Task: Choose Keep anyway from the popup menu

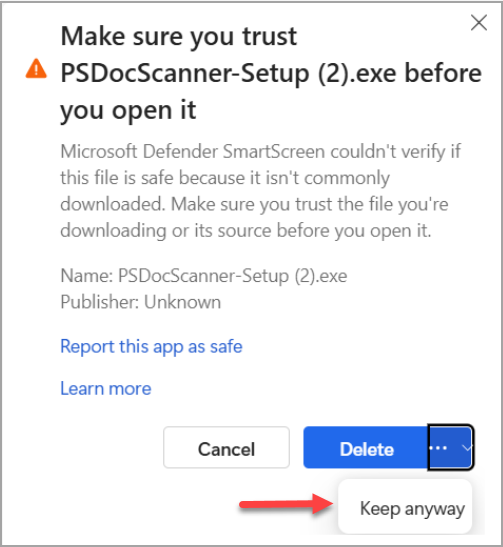Action: (x=412, y=509)
